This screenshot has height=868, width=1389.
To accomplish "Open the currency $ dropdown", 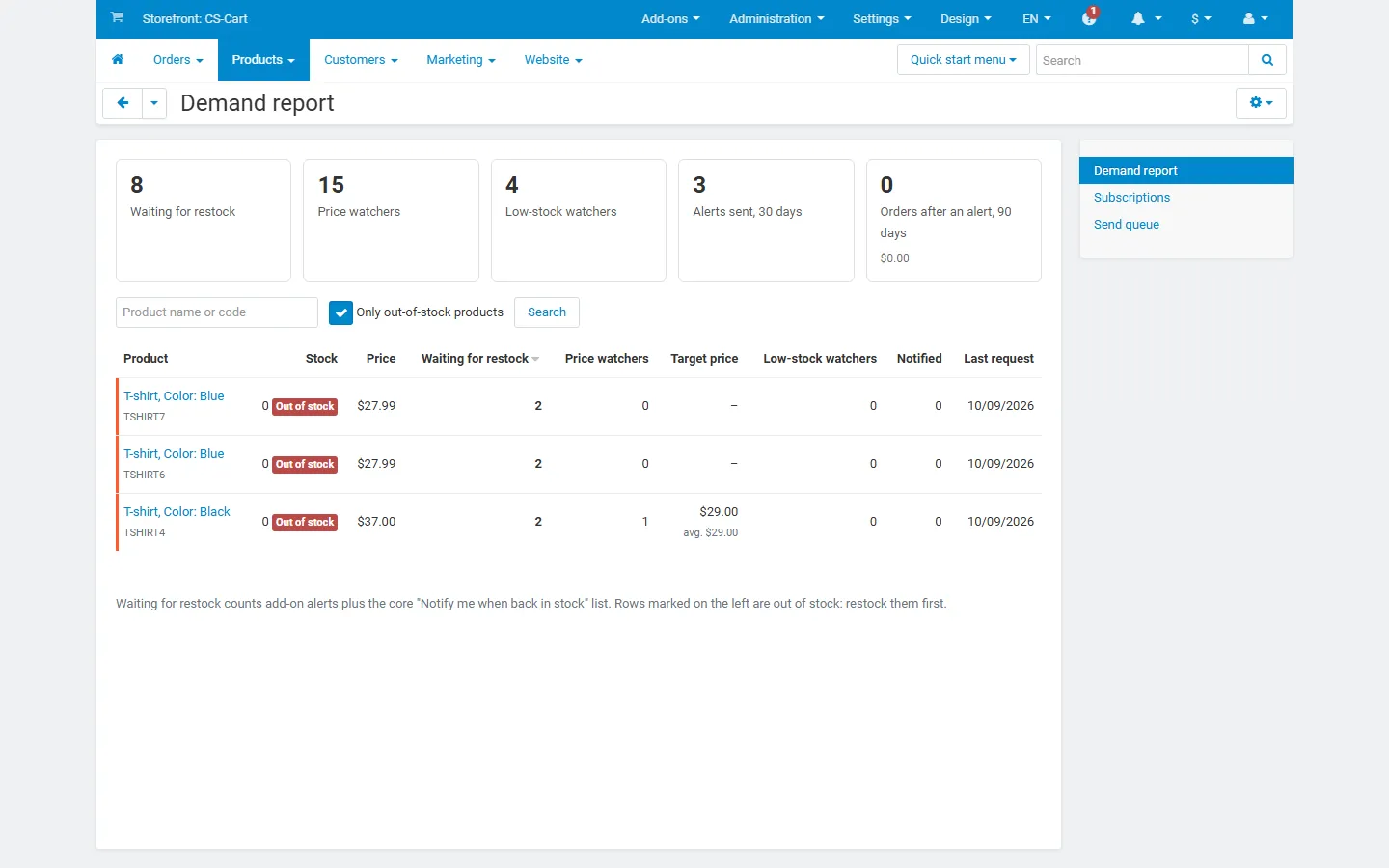I will click(1201, 19).
